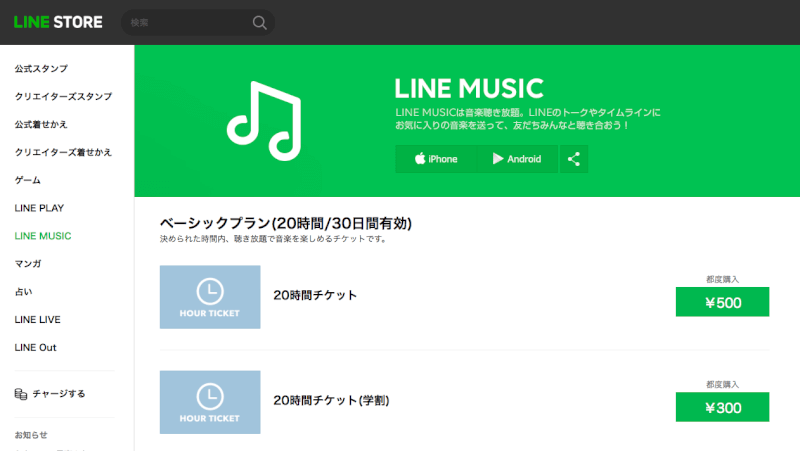Screen dimensions: 800x451
Task: Click the LINE MUSIC note icon
Action: [264, 121]
